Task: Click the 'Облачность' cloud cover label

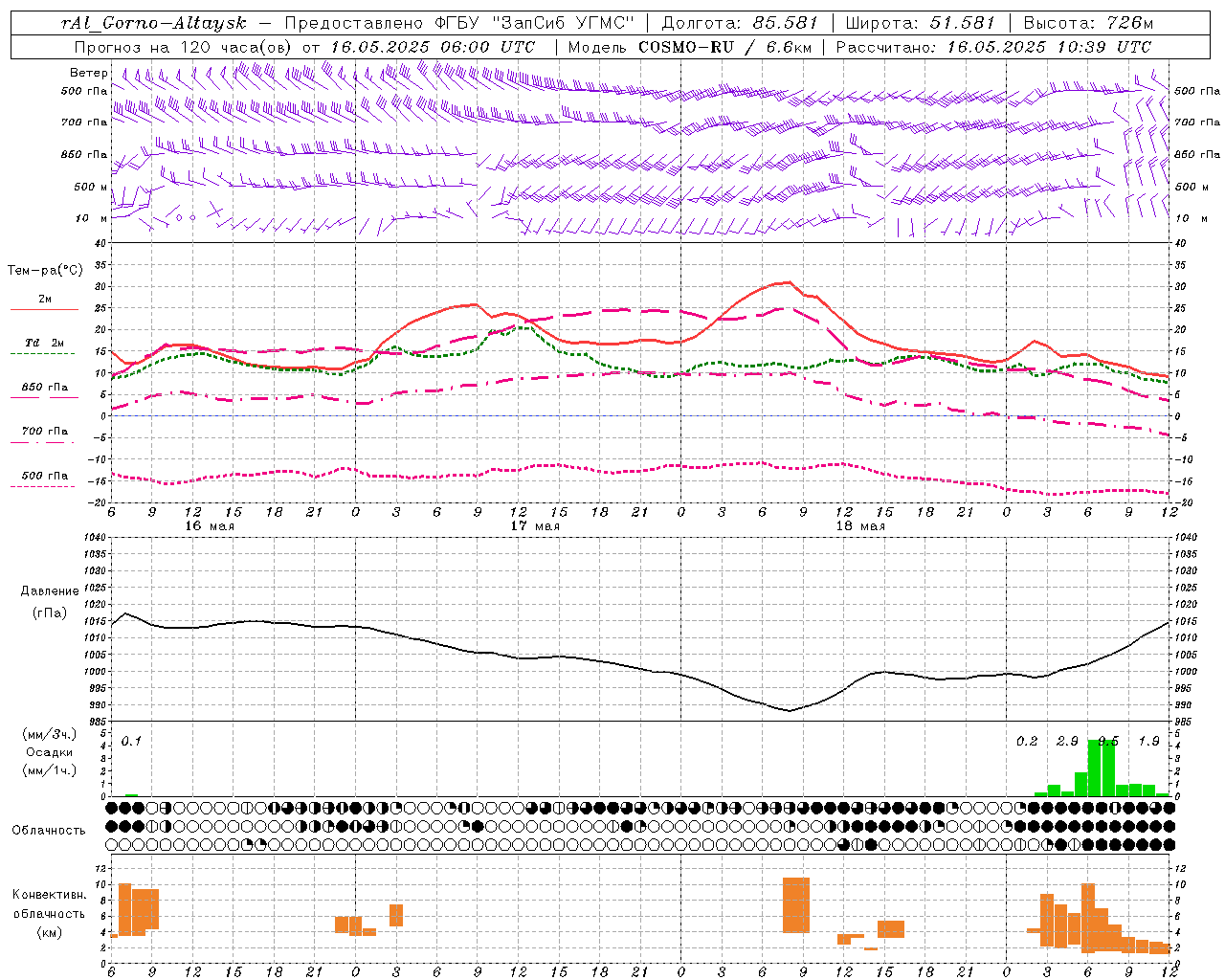Action: [49, 831]
